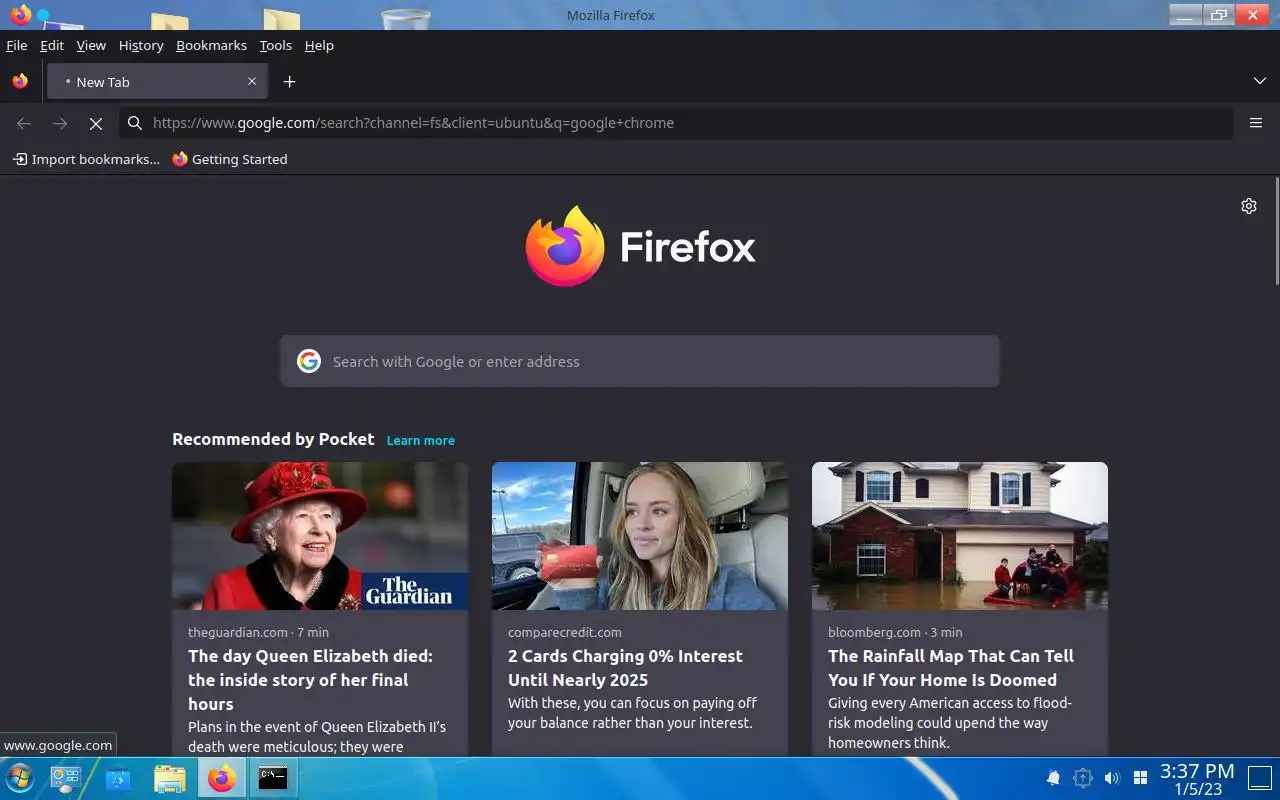Close the New Tab tab

pos(252,81)
